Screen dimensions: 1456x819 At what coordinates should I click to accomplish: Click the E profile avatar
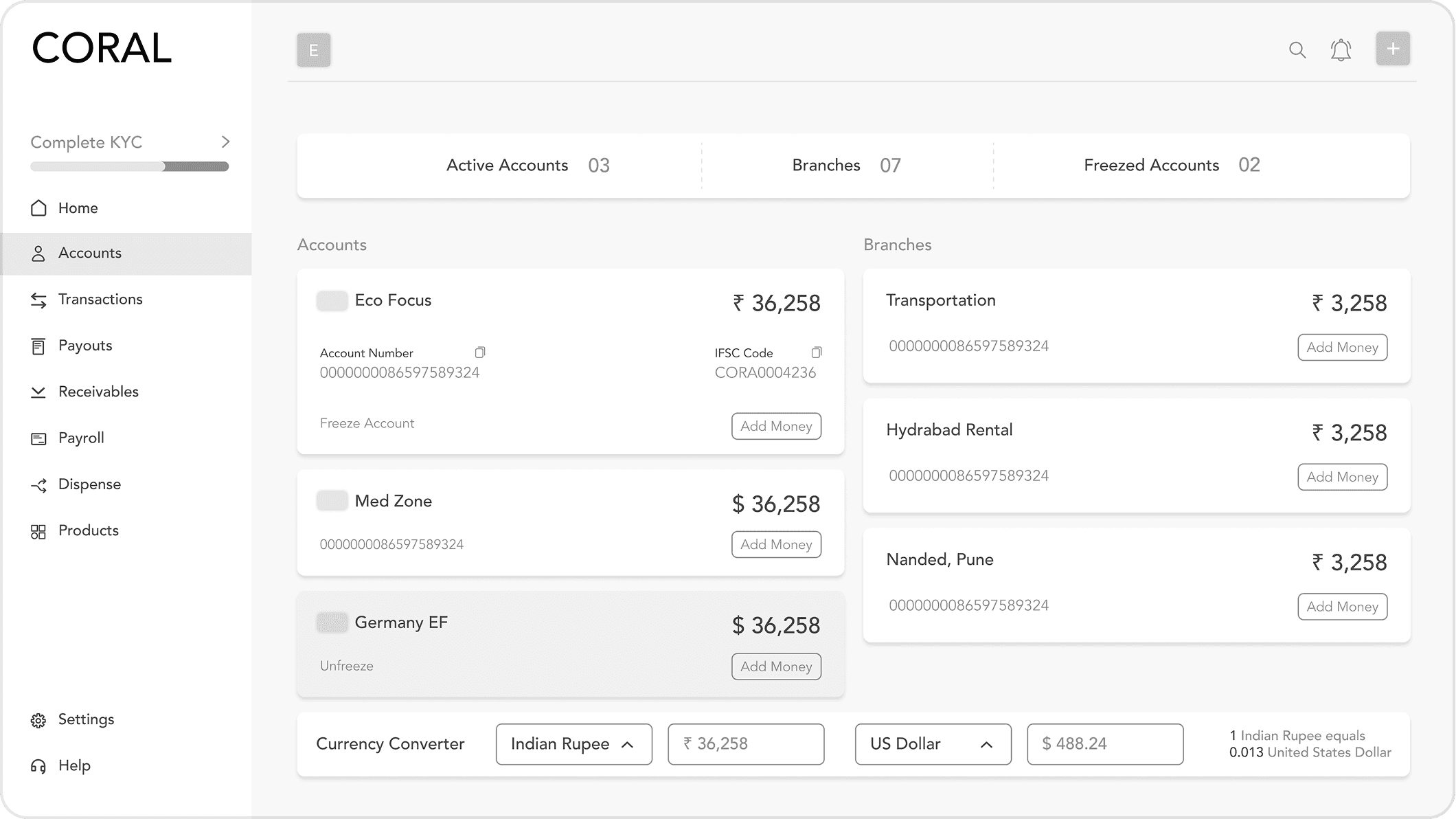(x=314, y=50)
